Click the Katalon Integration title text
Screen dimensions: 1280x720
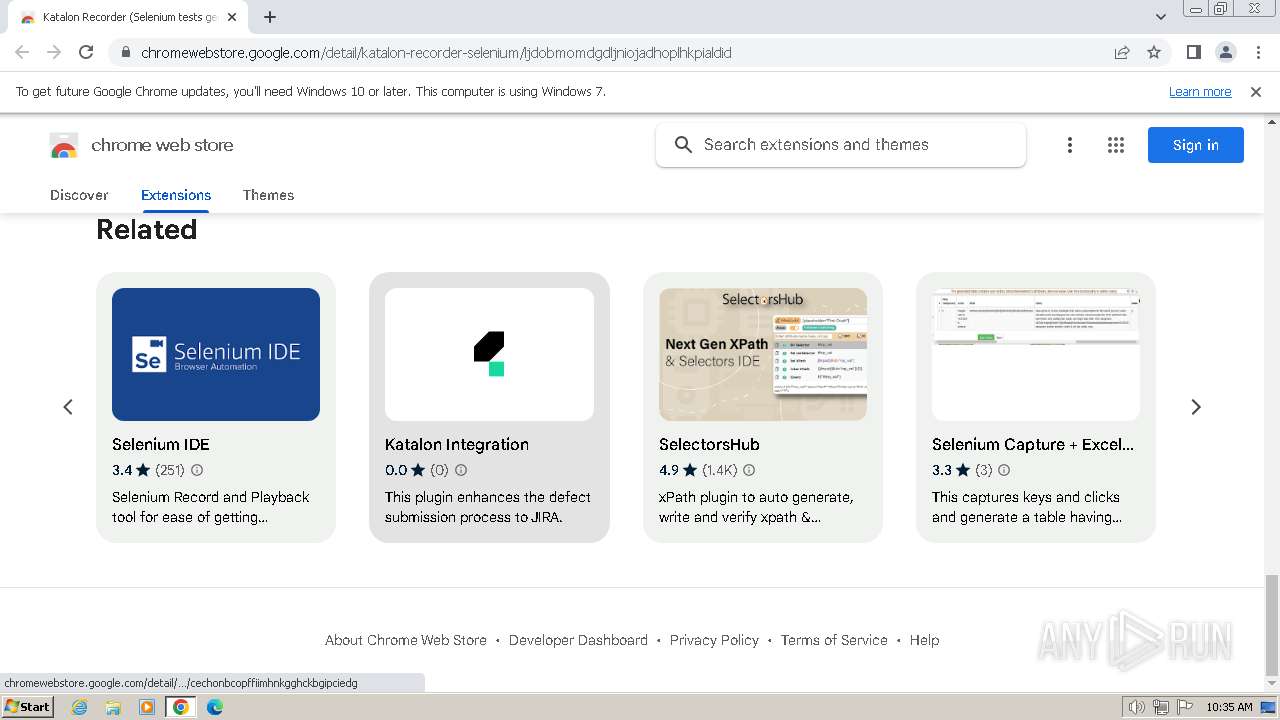457,445
